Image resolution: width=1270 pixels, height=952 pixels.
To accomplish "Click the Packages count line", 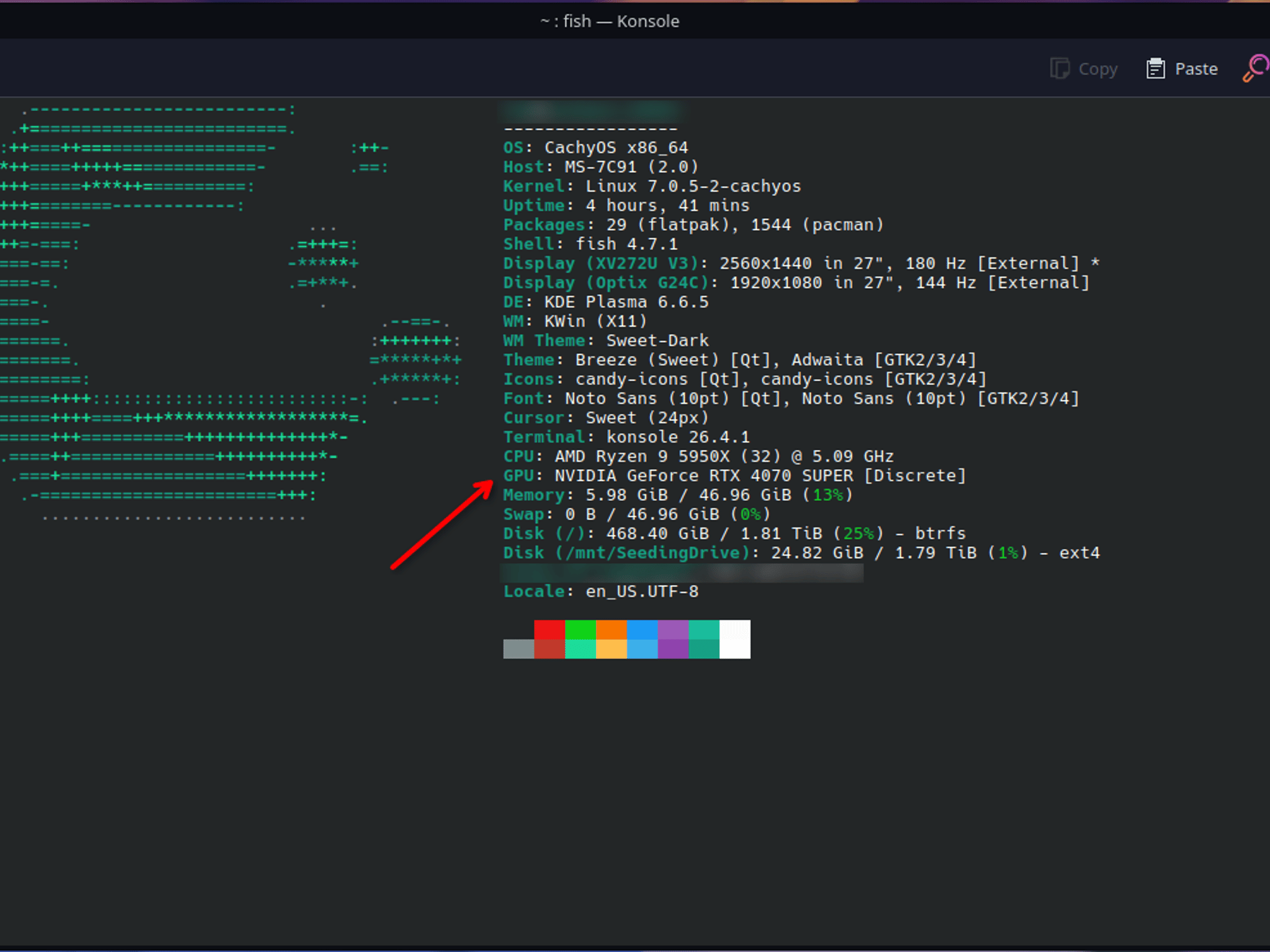I will coord(693,224).
